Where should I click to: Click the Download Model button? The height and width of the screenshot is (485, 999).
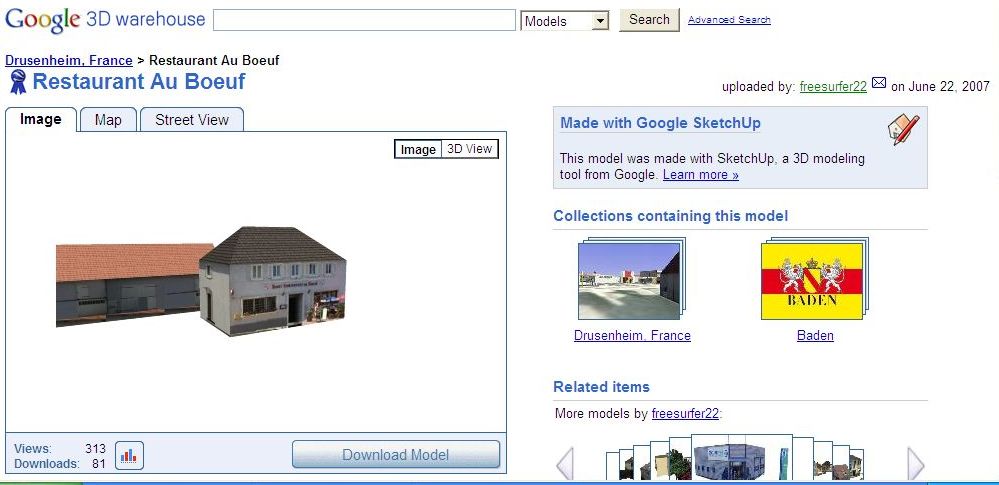point(395,455)
